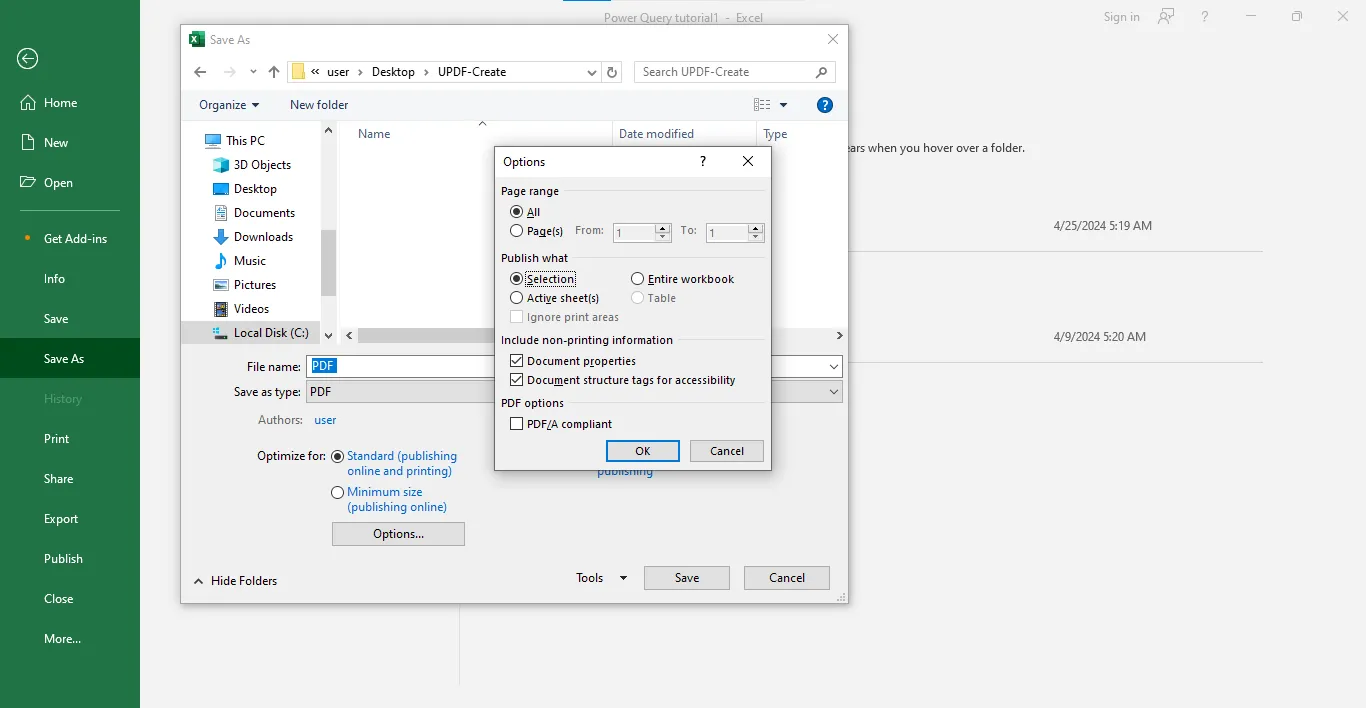Select Print from the backstage menu
This screenshot has height=708, width=1366.
tap(55, 438)
